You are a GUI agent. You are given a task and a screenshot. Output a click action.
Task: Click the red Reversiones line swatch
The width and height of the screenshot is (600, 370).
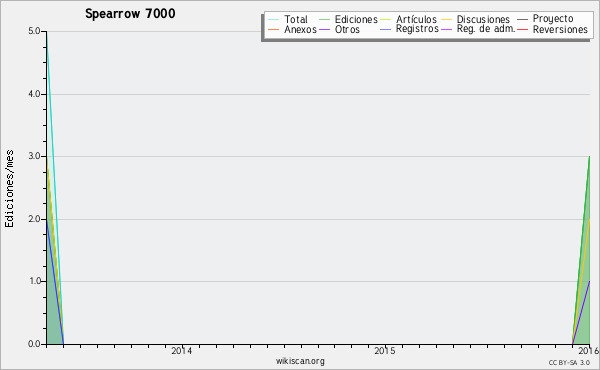click(x=522, y=29)
